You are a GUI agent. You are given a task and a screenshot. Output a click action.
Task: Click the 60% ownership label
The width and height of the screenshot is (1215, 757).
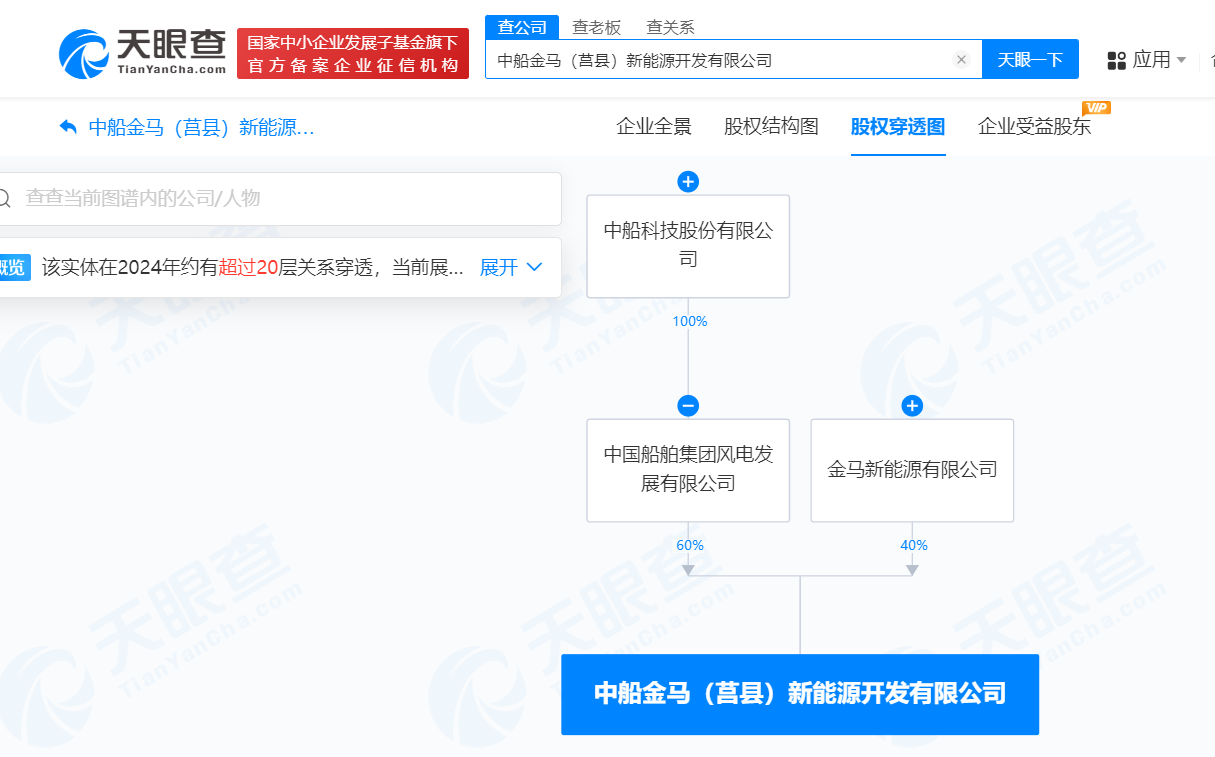690,546
